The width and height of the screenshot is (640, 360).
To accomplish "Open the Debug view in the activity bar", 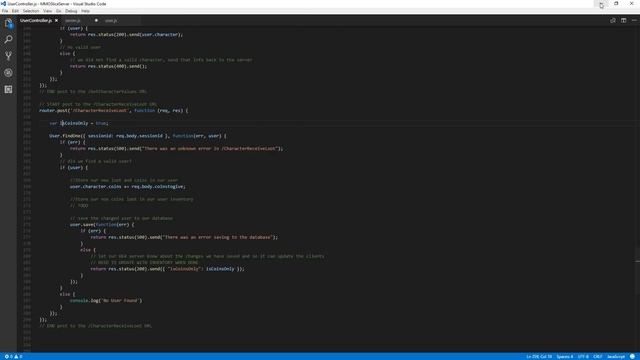I will [8, 73].
